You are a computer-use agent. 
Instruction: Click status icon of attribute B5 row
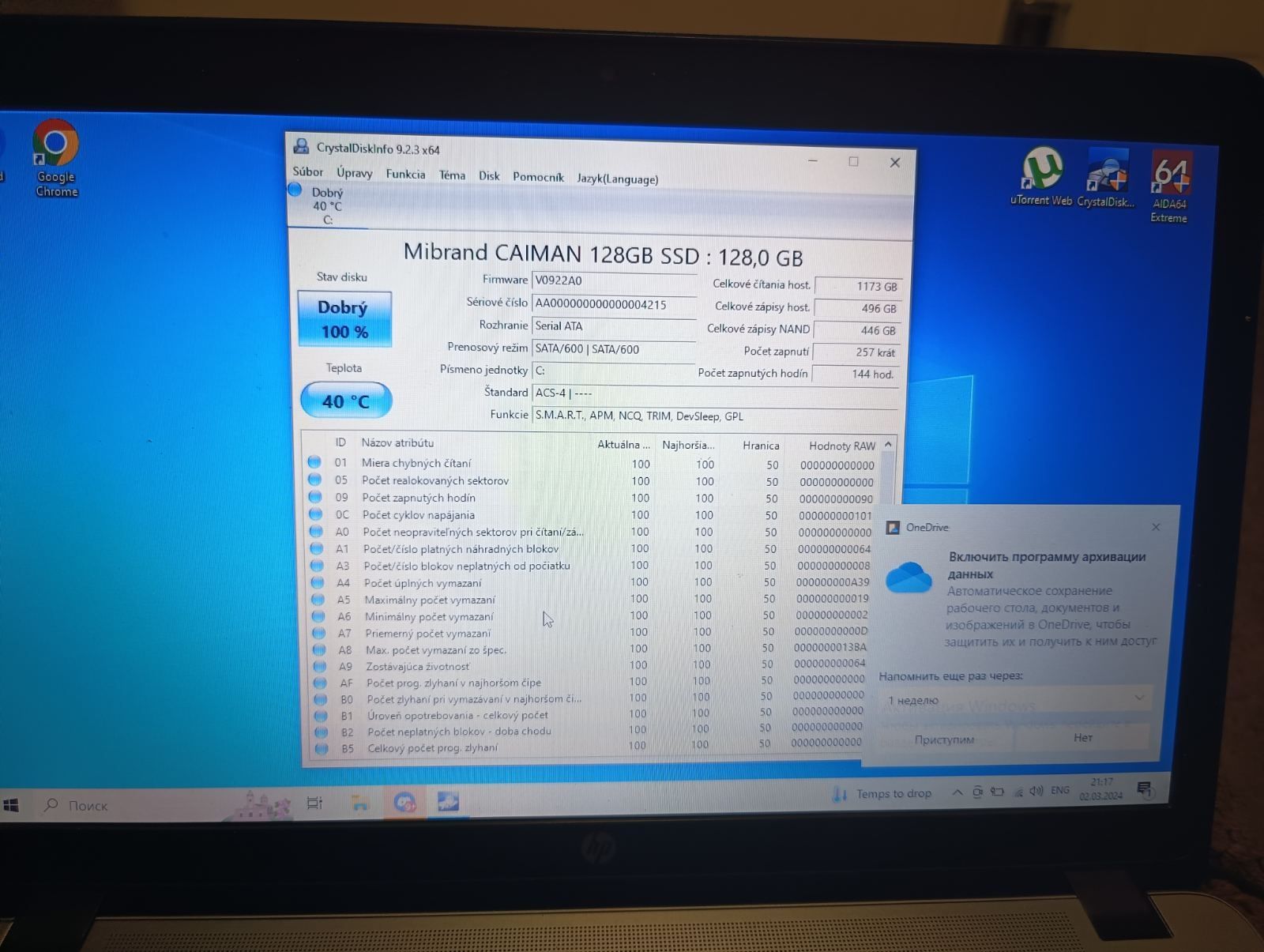tap(321, 747)
